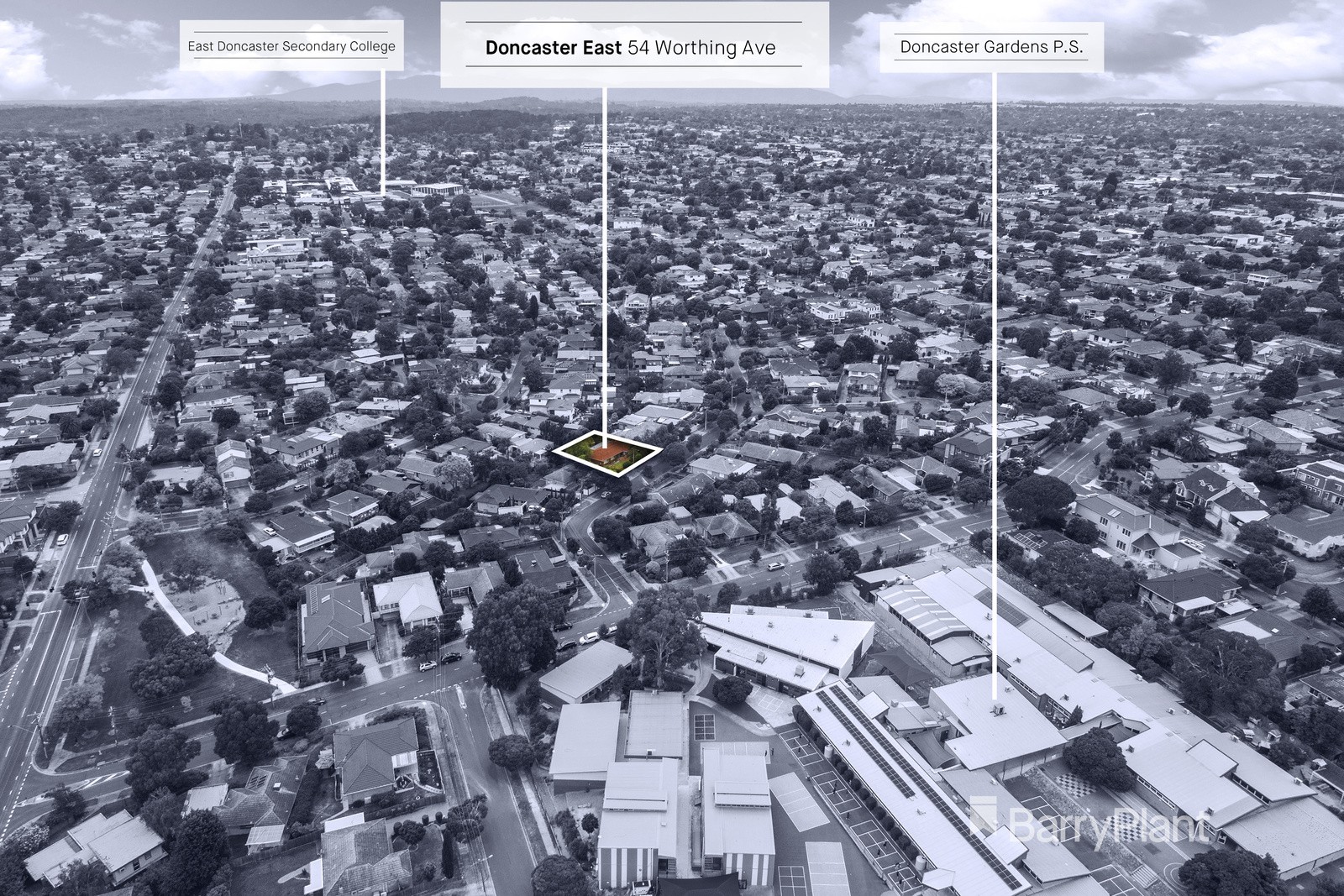This screenshot has height=896, width=1344.
Task: Click the Doncaster Gardens P.S. label
Action: [x=992, y=47]
